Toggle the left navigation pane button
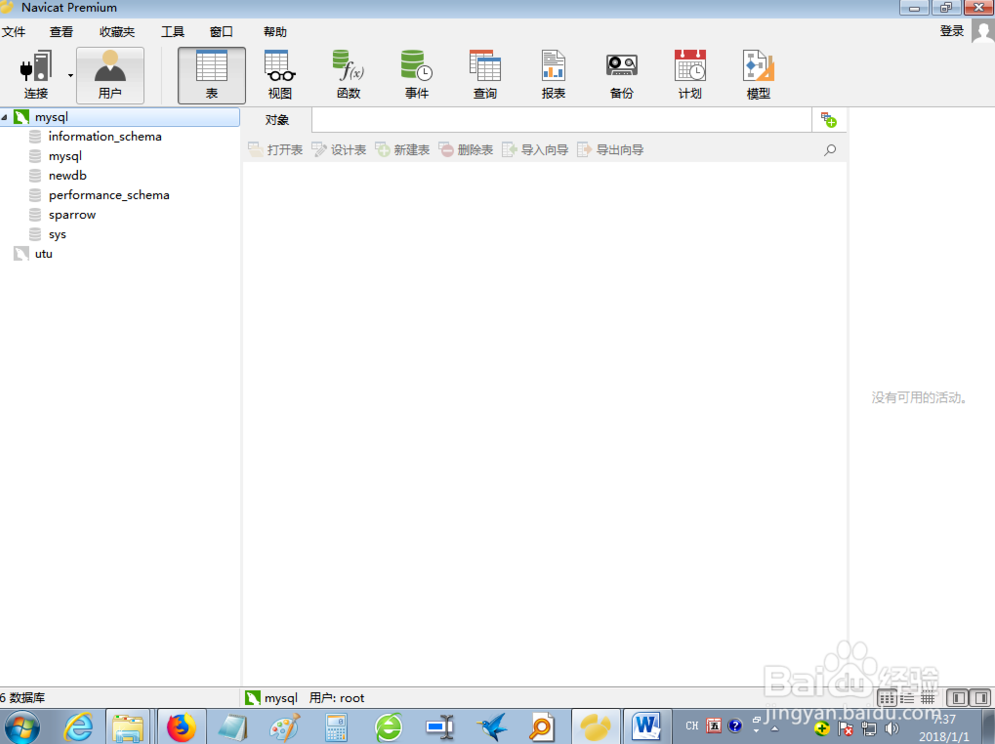This screenshot has height=744, width=995. 958,698
